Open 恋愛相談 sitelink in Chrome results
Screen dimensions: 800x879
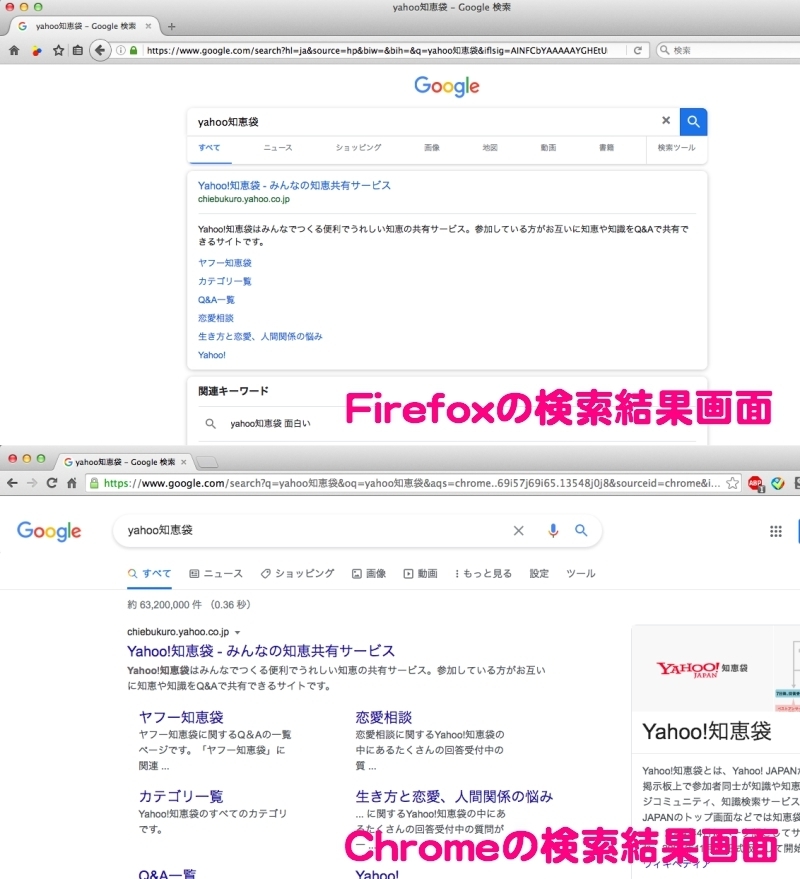click(383, 717)
